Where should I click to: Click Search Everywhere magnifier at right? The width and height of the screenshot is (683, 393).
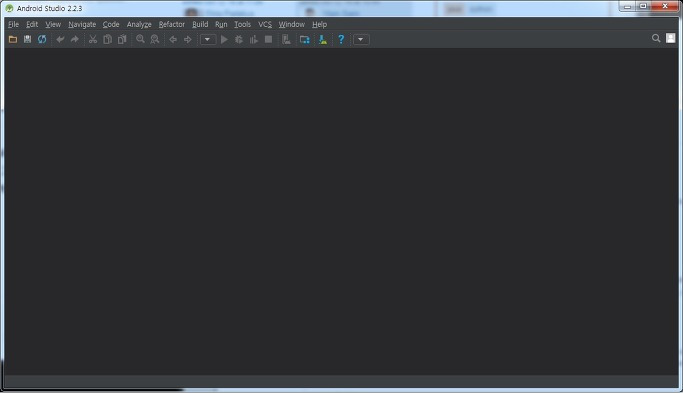[x=656, y=38]
